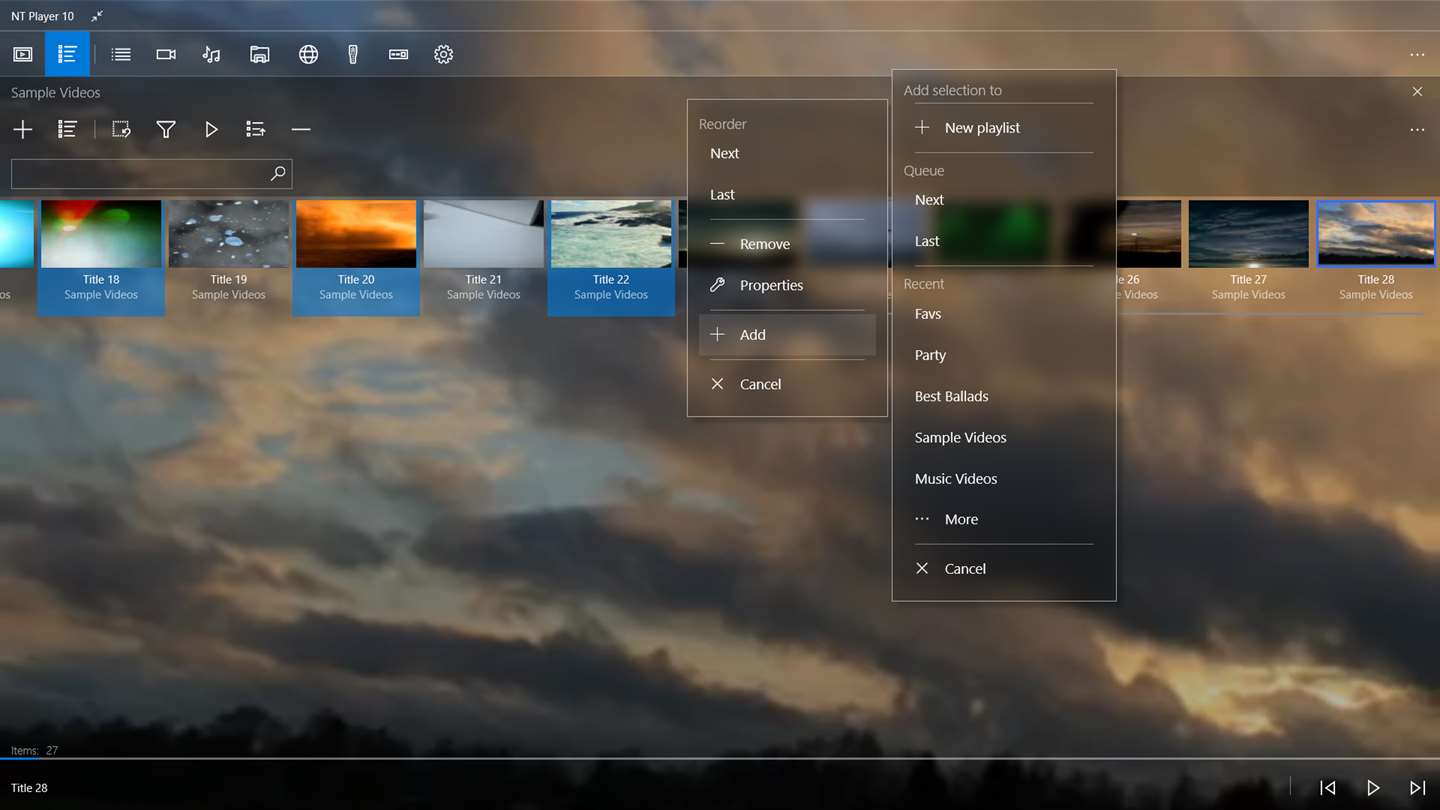This screenshot has width=1440, height=810.
Task: Open the music notes library icon
Action: [x=211, y=54]
